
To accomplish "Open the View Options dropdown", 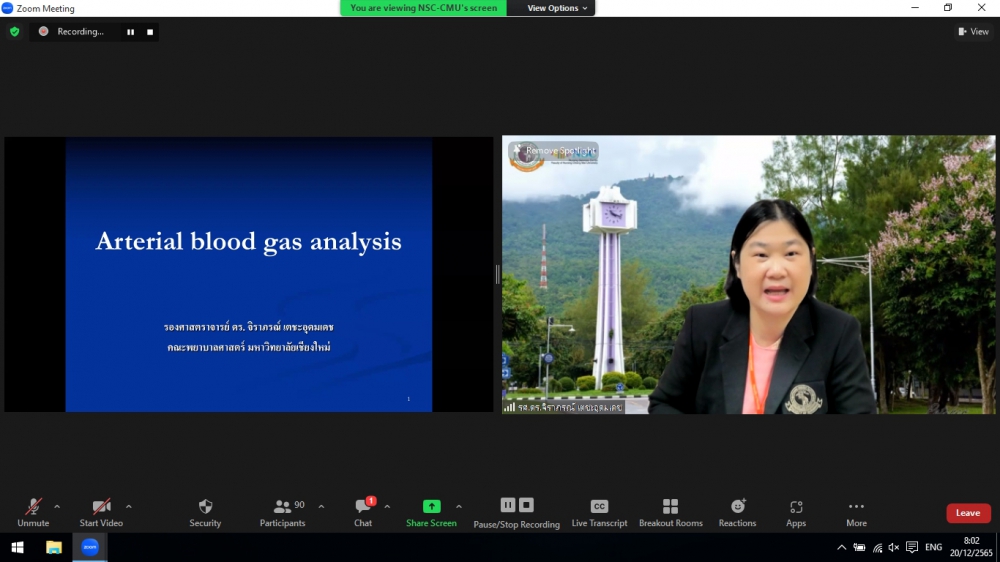I will point(557,8).
